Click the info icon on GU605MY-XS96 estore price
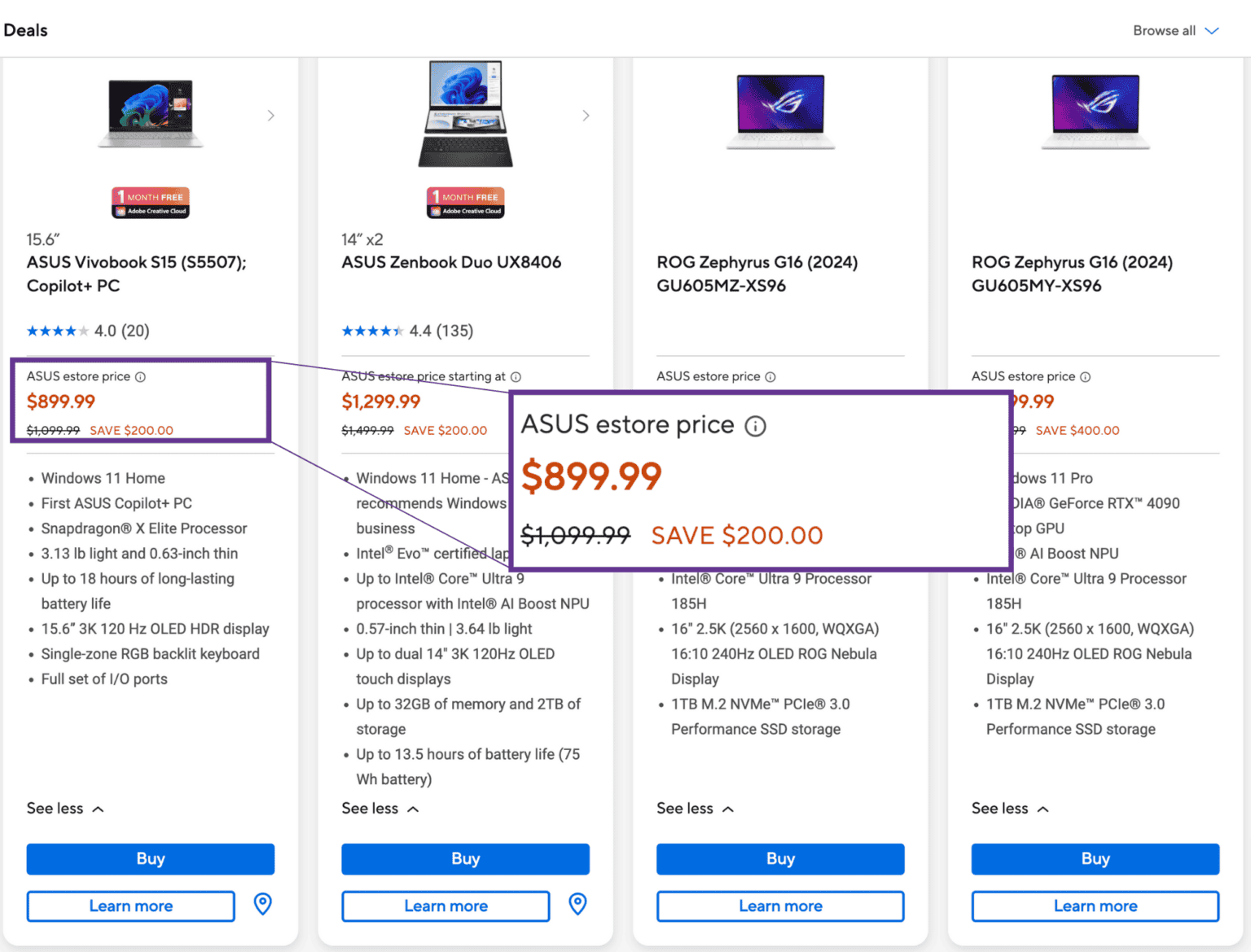Viewport: 1251px width, 952px height. coord(1086,376)
